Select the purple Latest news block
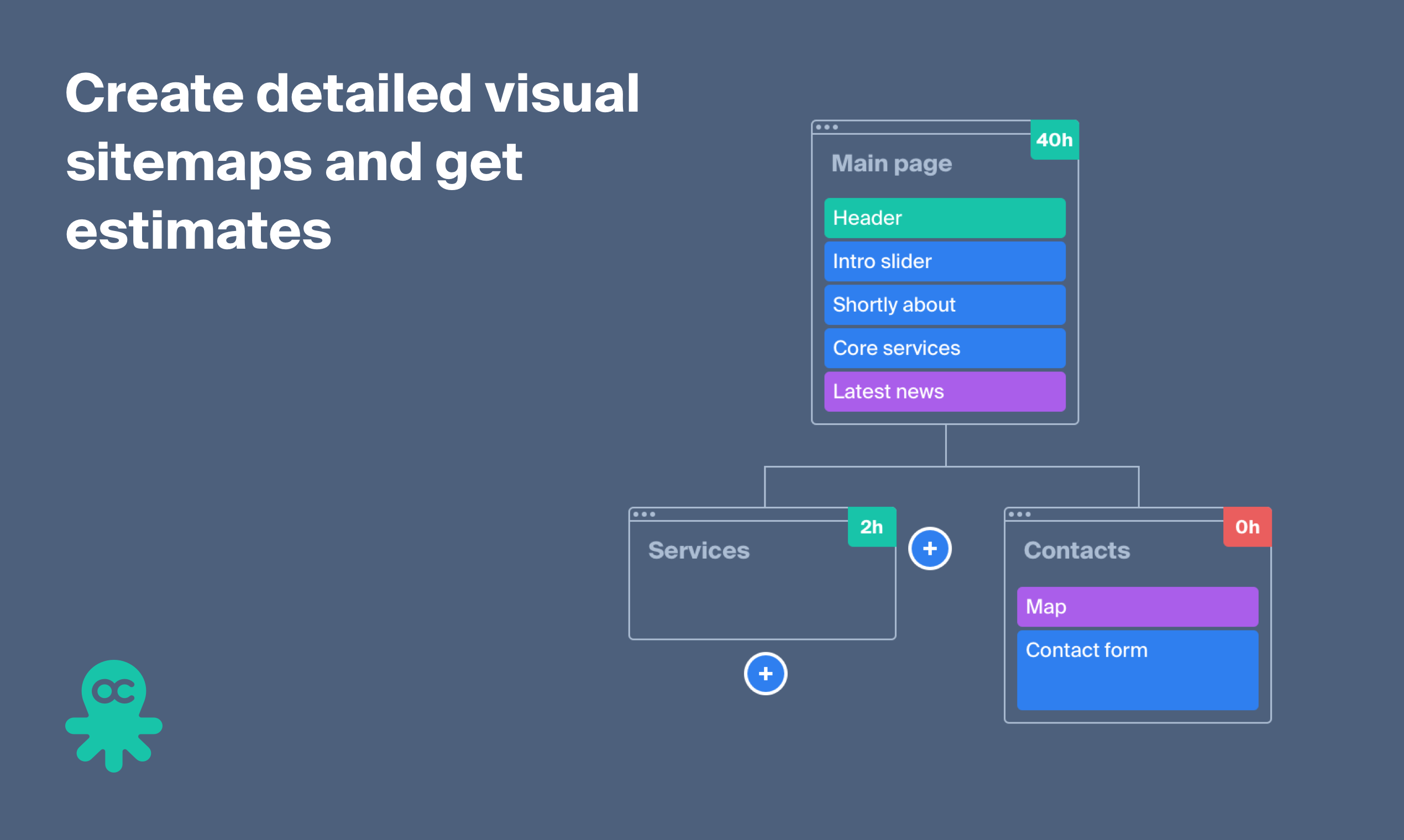Viewport: 1404px width, 840px height. pos(944,391)
